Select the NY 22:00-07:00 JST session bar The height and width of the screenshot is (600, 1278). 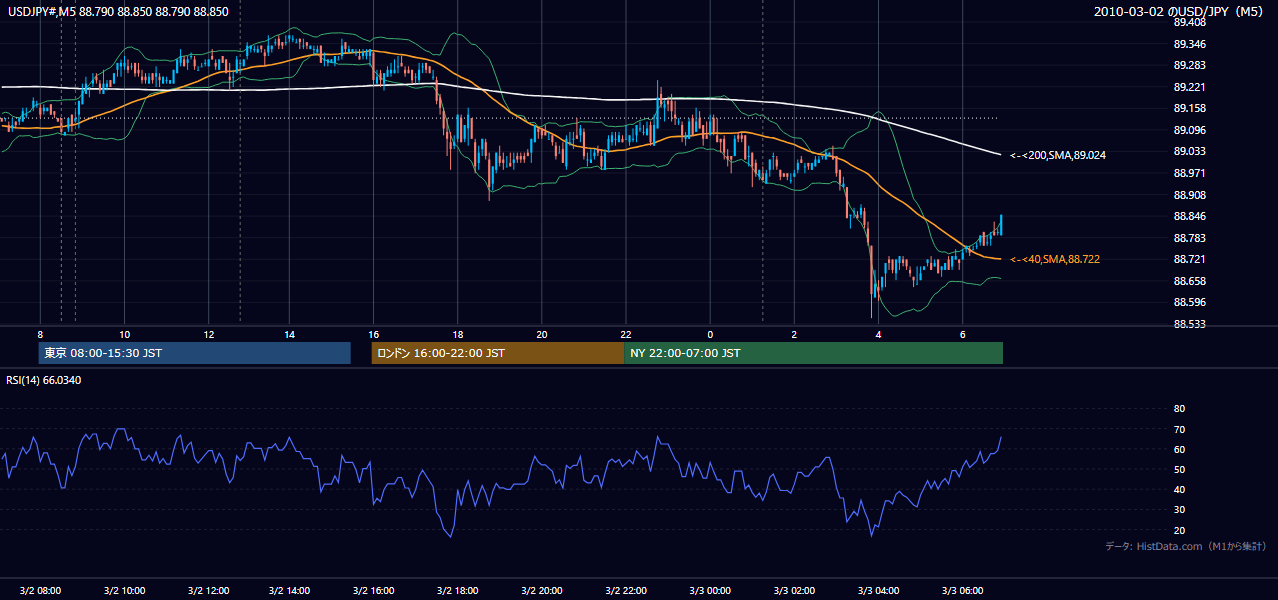[x=813, y=353]
